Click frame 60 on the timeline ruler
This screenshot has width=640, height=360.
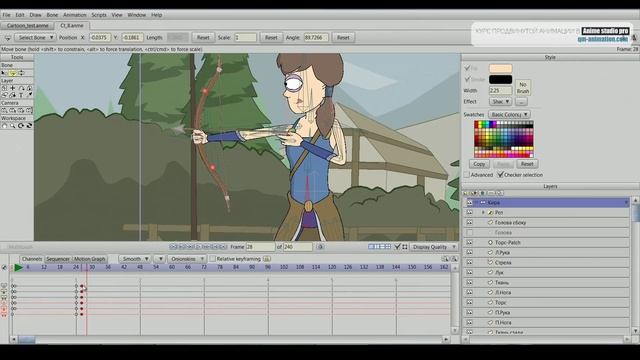(172, 267)
